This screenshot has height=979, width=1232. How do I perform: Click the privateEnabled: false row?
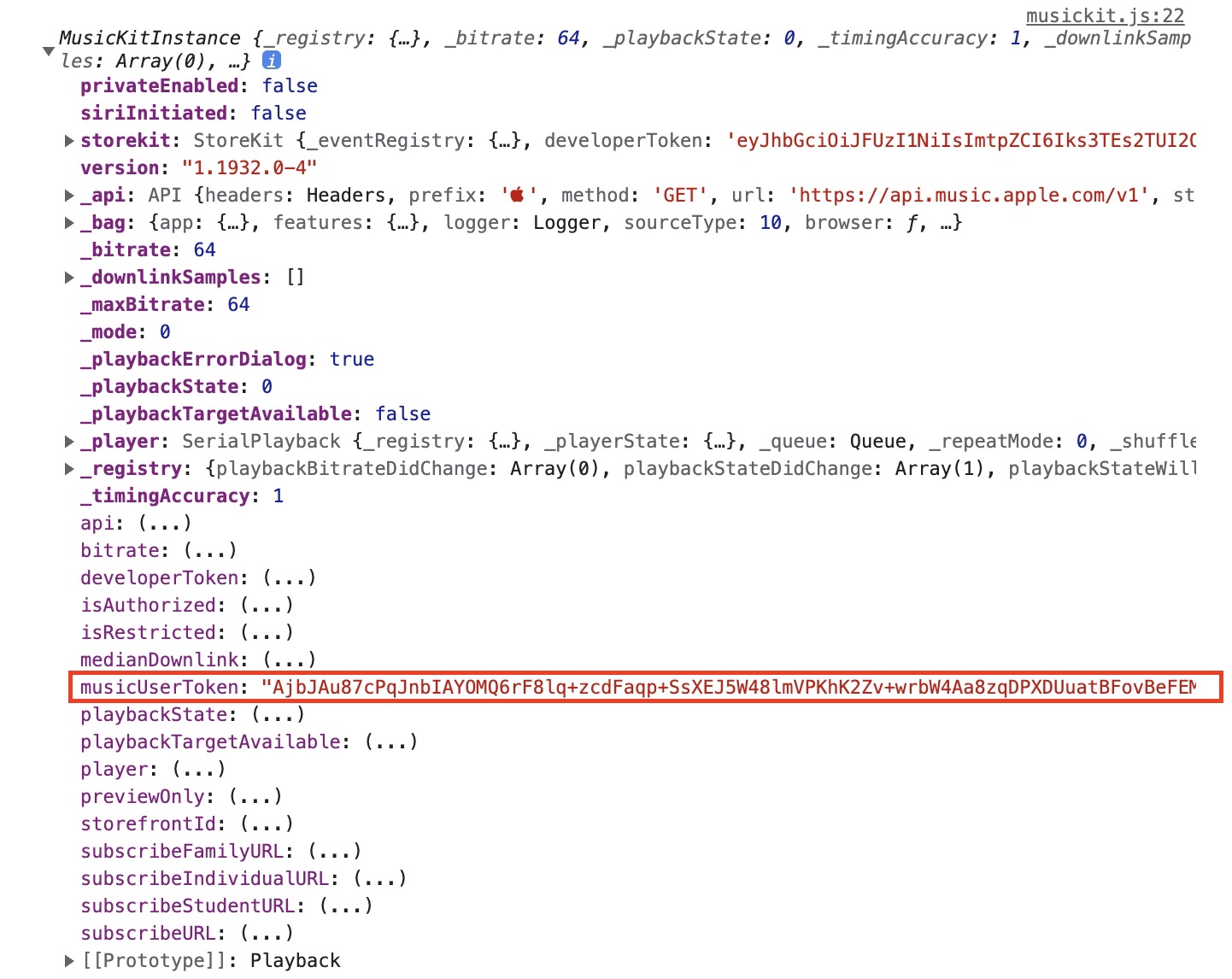[199, 85]
